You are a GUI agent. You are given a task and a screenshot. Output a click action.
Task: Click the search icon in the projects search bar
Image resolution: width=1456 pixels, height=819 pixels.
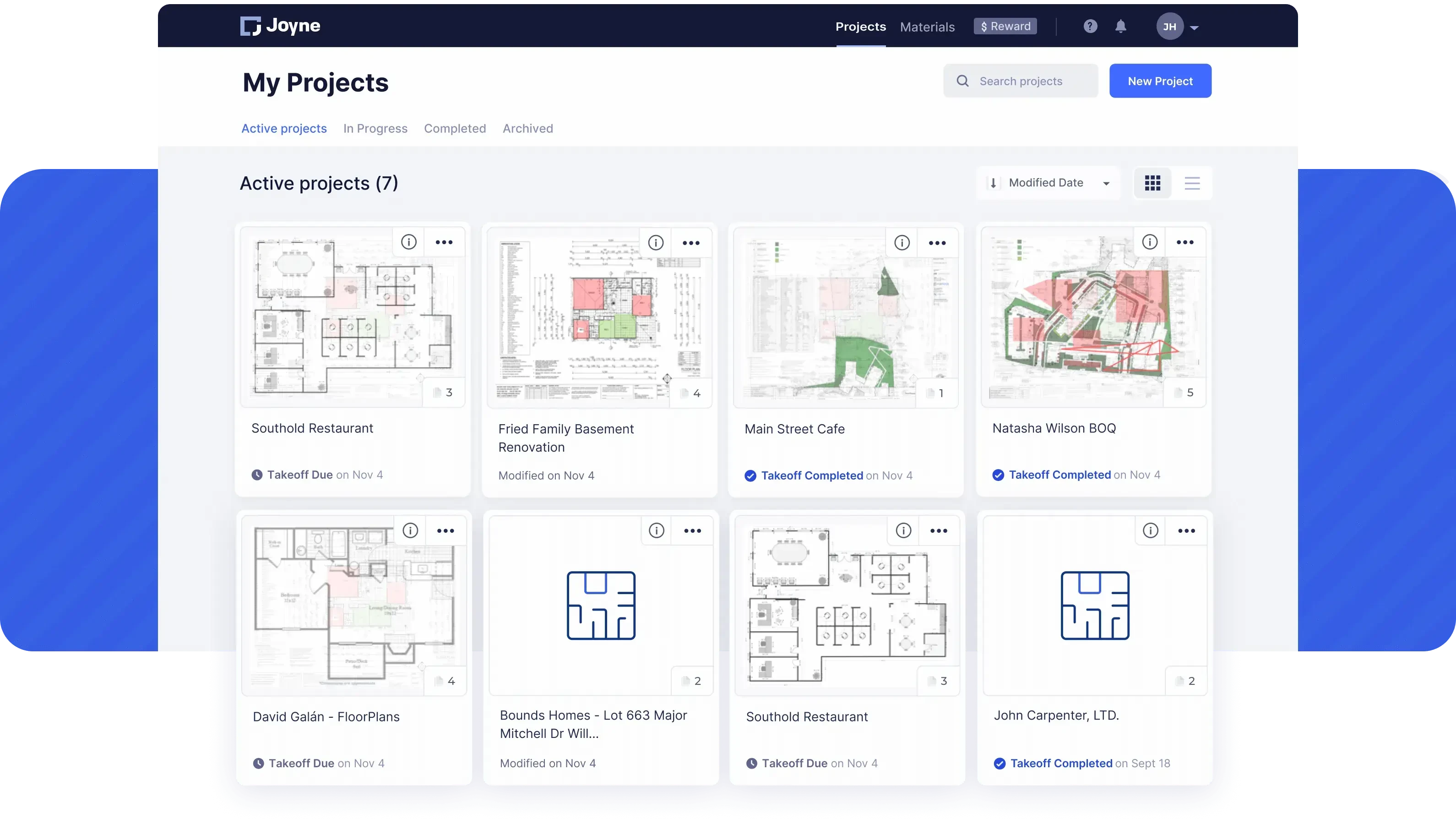point(963,80)
